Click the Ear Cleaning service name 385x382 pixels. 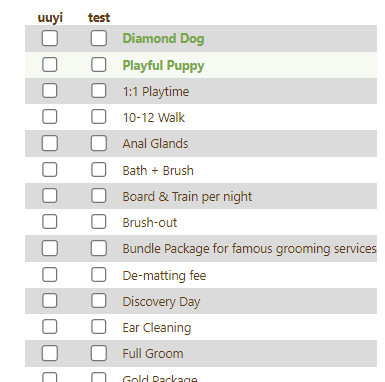point(157,328)
